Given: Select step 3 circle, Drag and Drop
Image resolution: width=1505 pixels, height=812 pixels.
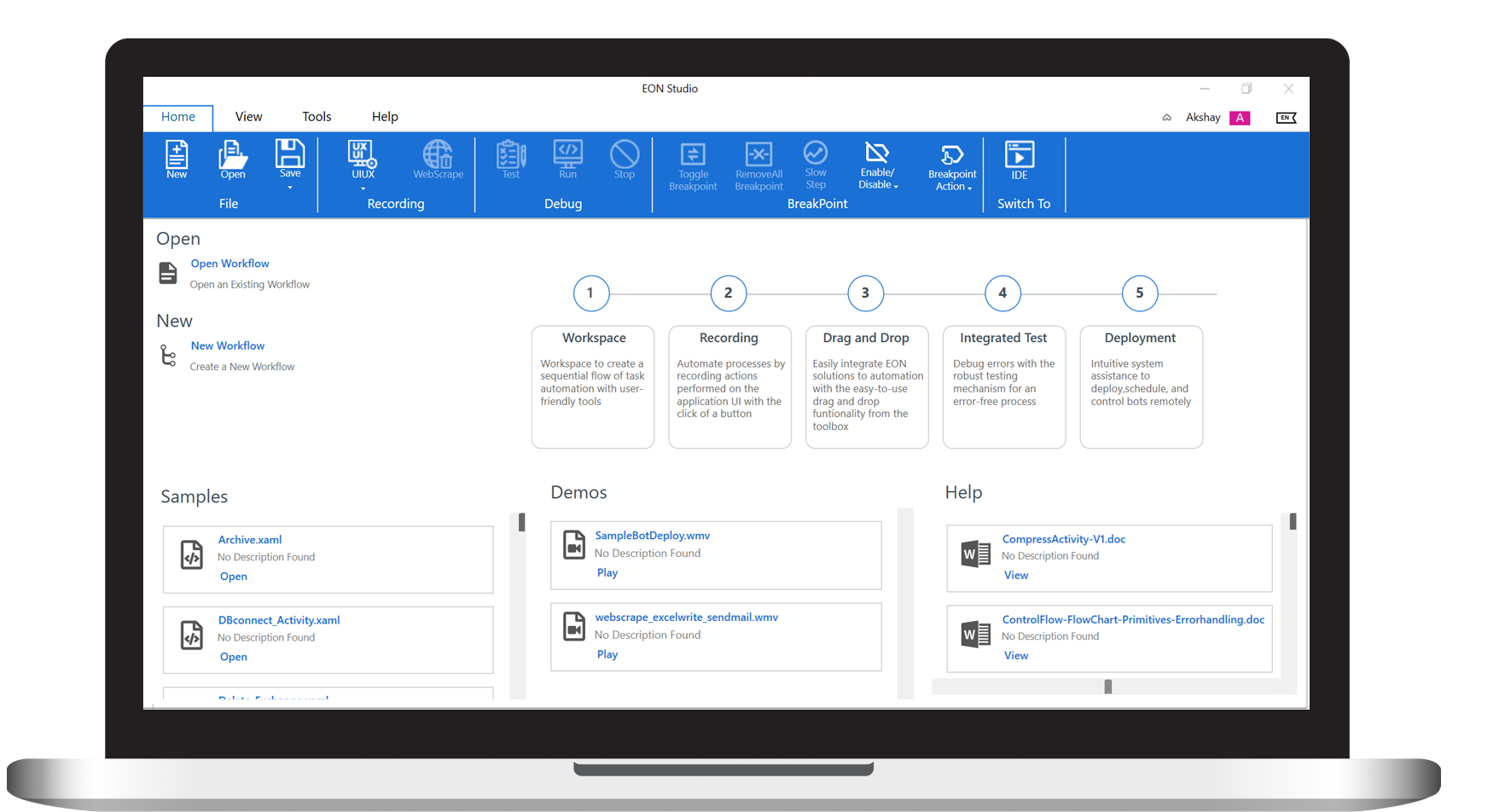Looking at the screenshot, I should (865, 293).
